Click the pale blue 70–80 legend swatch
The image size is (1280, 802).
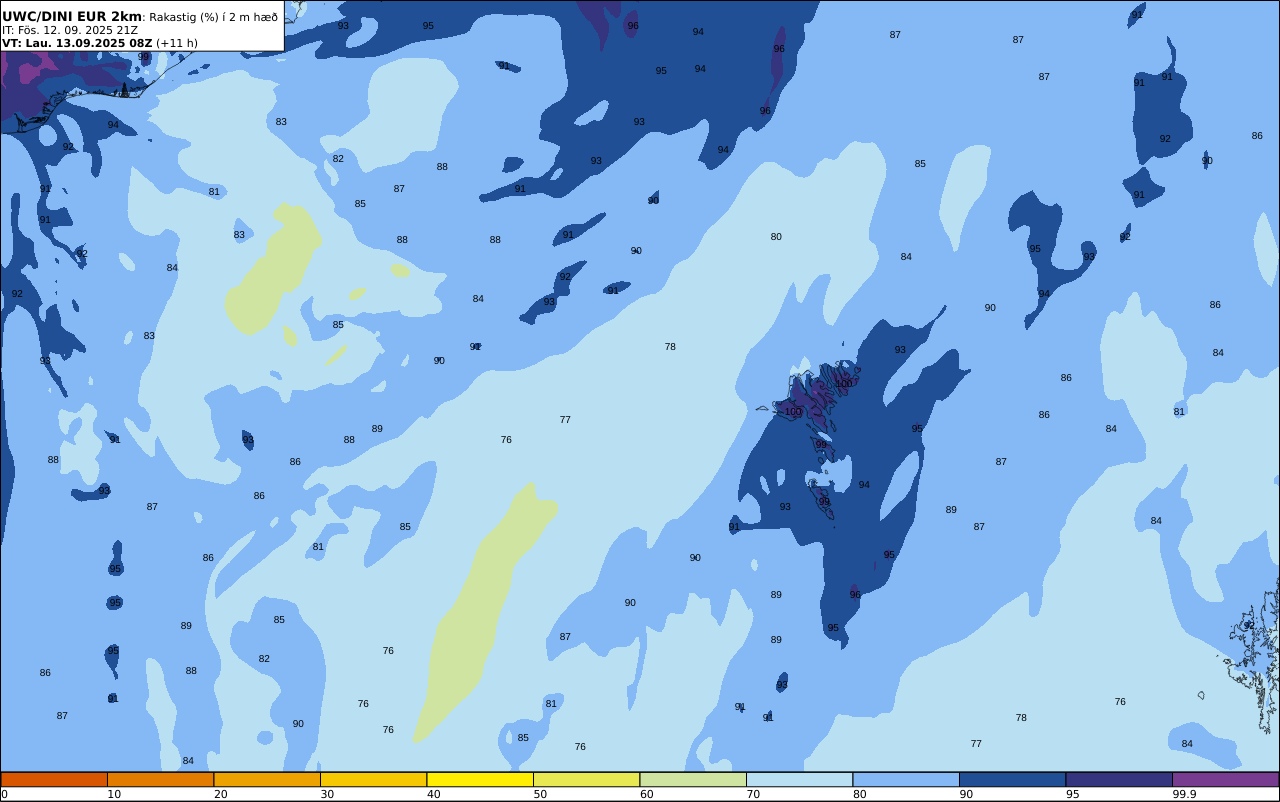tap(799, 779)
